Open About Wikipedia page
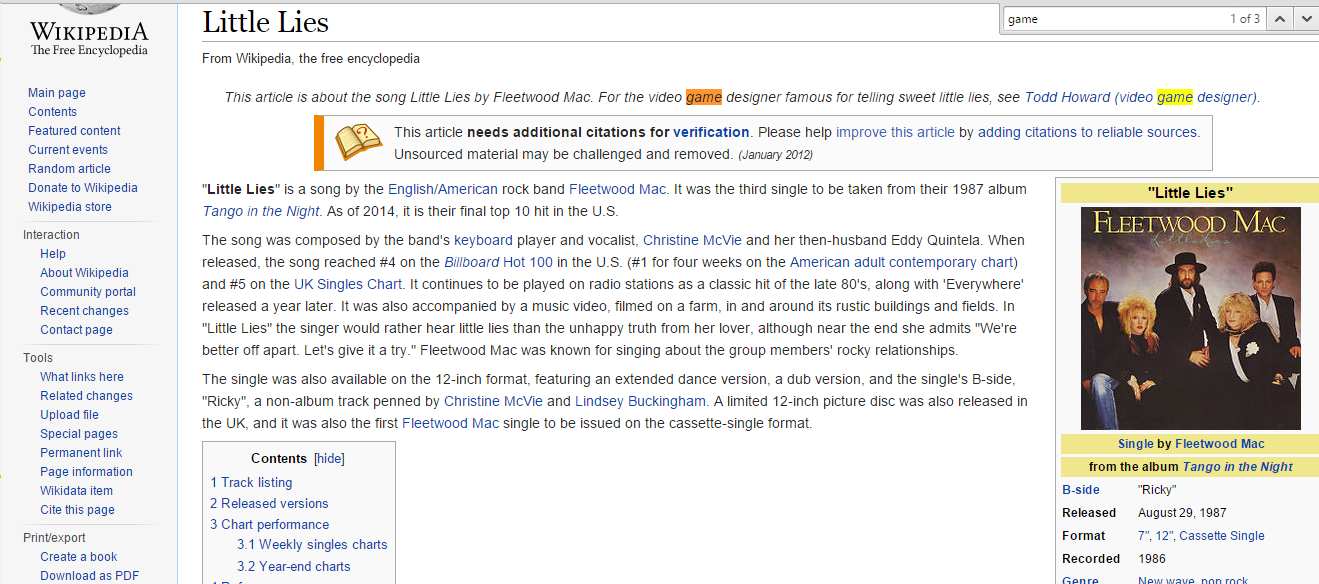This screenshot has height=584, width=1319. [x=84, y=273]
